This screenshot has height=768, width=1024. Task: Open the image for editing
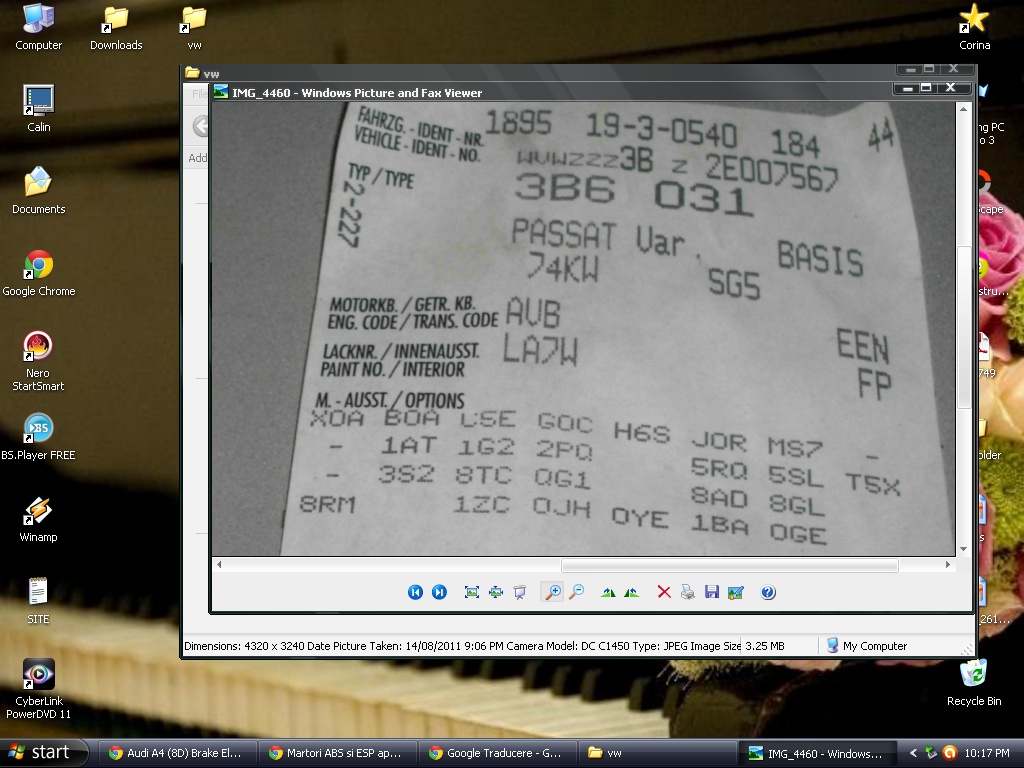(736, 592)
